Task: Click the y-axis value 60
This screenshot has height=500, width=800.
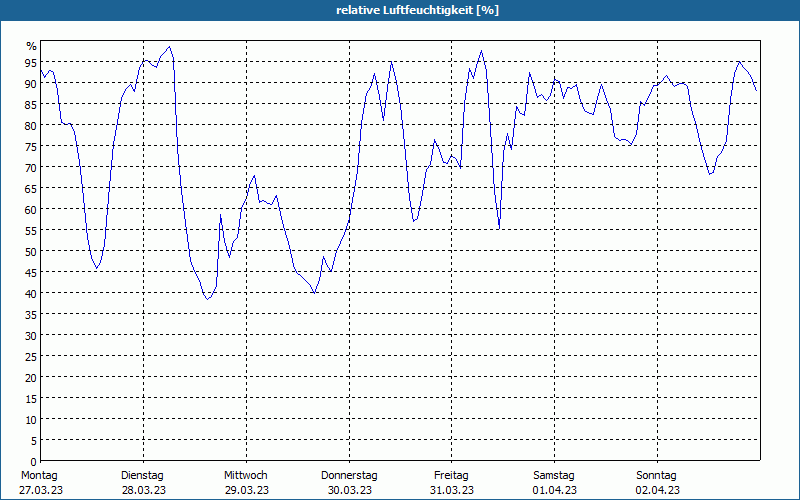Action: [31, 209]
